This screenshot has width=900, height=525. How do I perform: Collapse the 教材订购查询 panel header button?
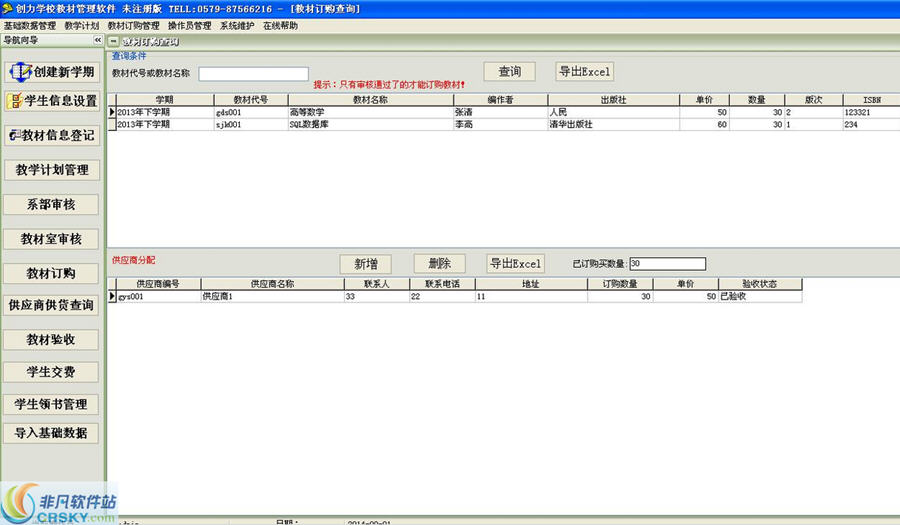(113, 41)
